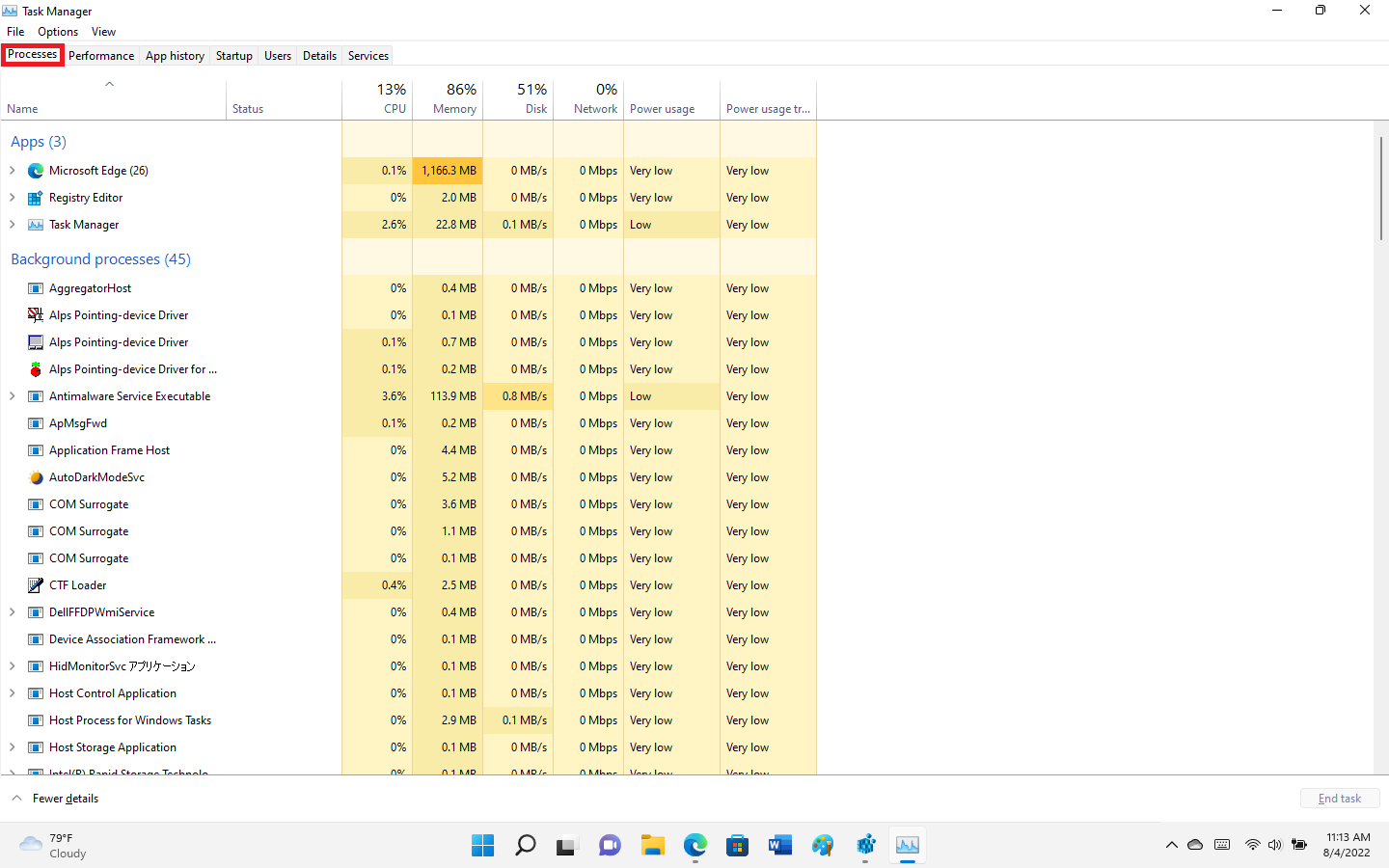The height and width of the screenshot is (868, 1389).
Task: Open Word from the taskbar
Action: (x=780, y=846)
